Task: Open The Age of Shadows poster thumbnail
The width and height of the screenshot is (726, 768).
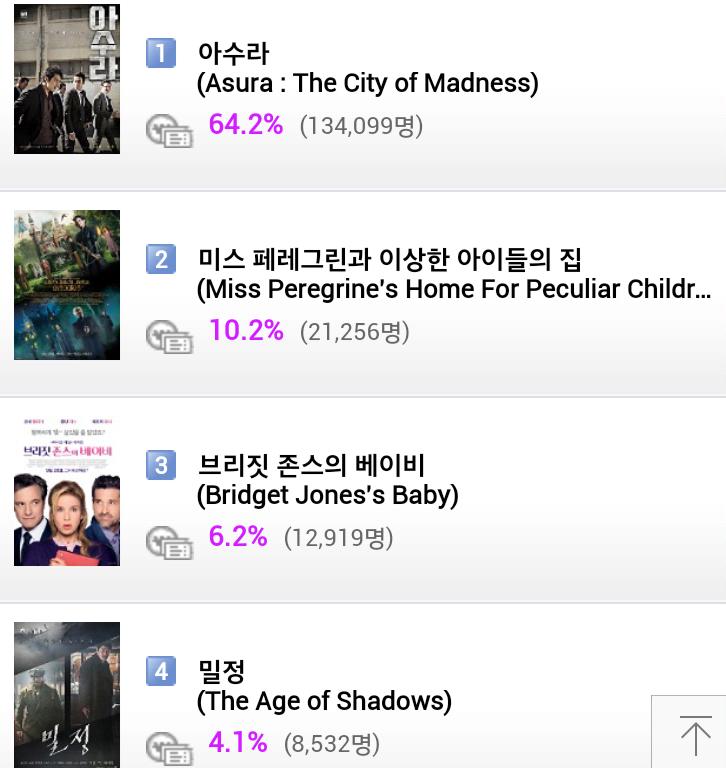Action: pyautogui.click(x=67, y=696)
